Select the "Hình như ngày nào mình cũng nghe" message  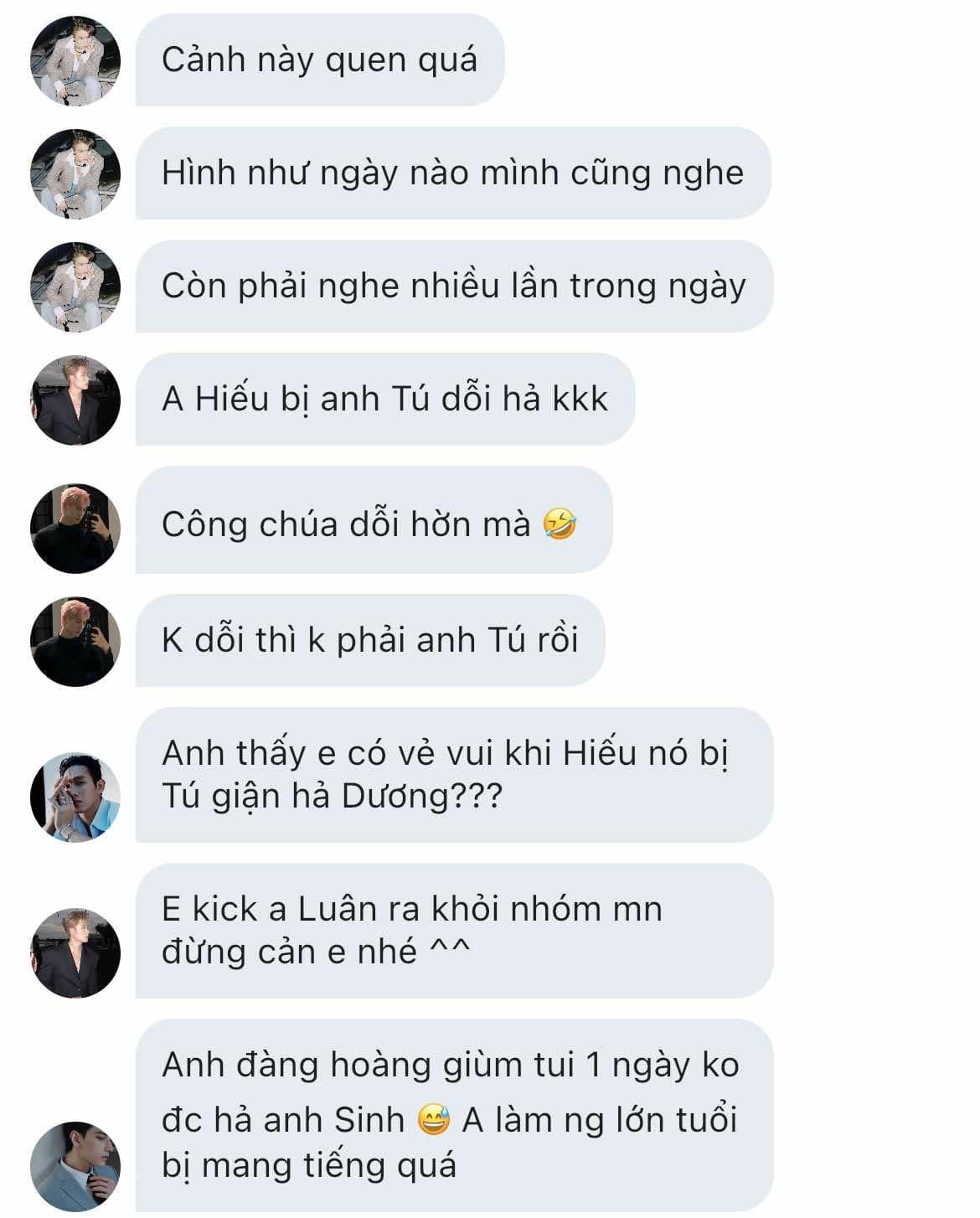(x=453, y=173)
